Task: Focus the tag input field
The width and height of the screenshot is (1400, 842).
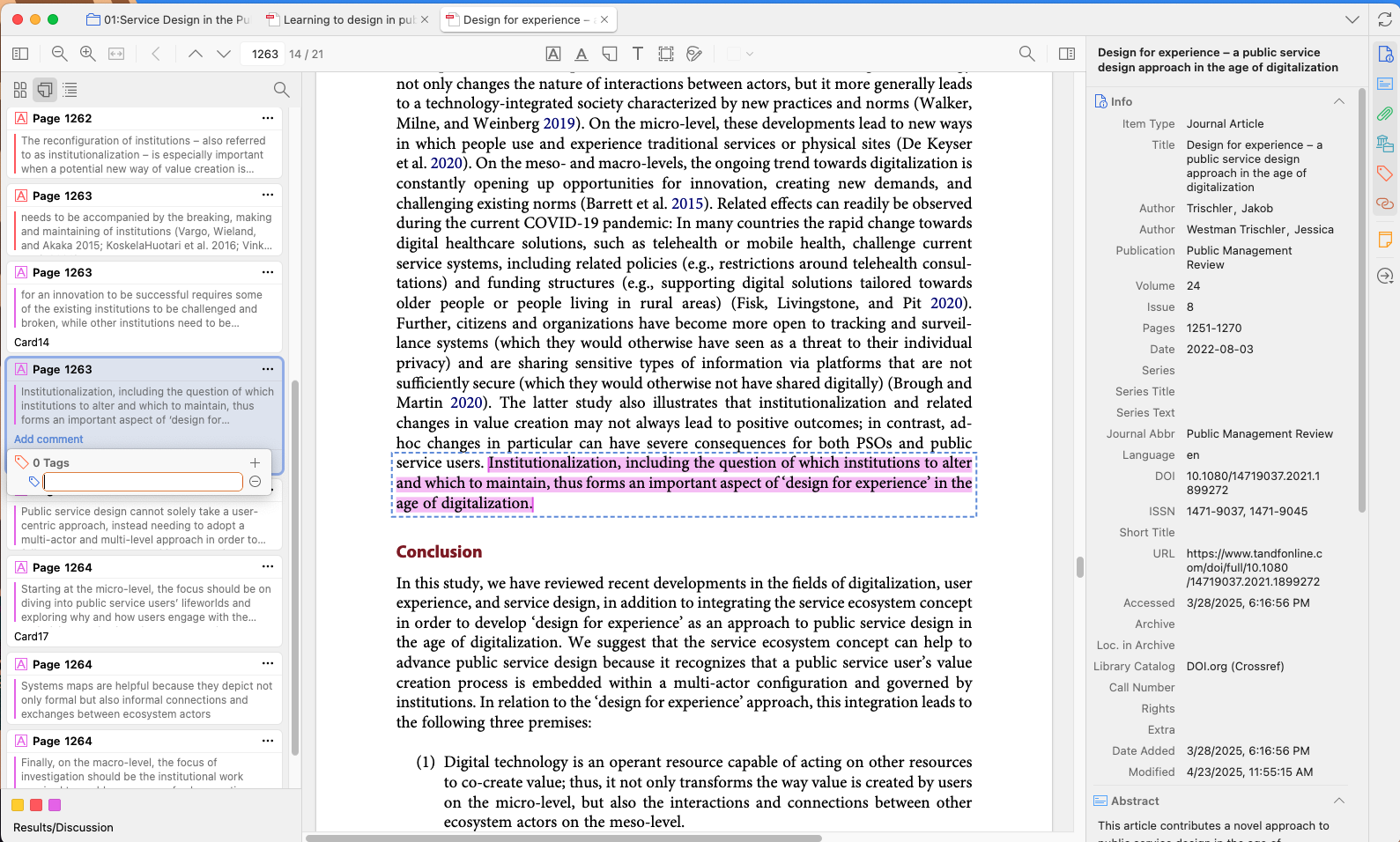Action: pos(143,482)
